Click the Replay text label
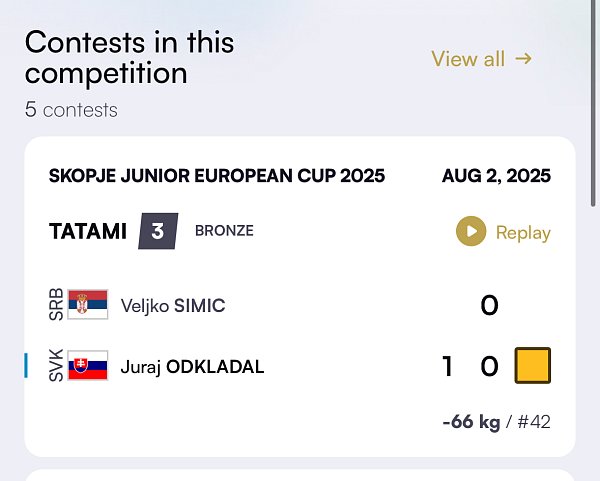Viewport: 600px width, 481px height. tap(523, 233)
